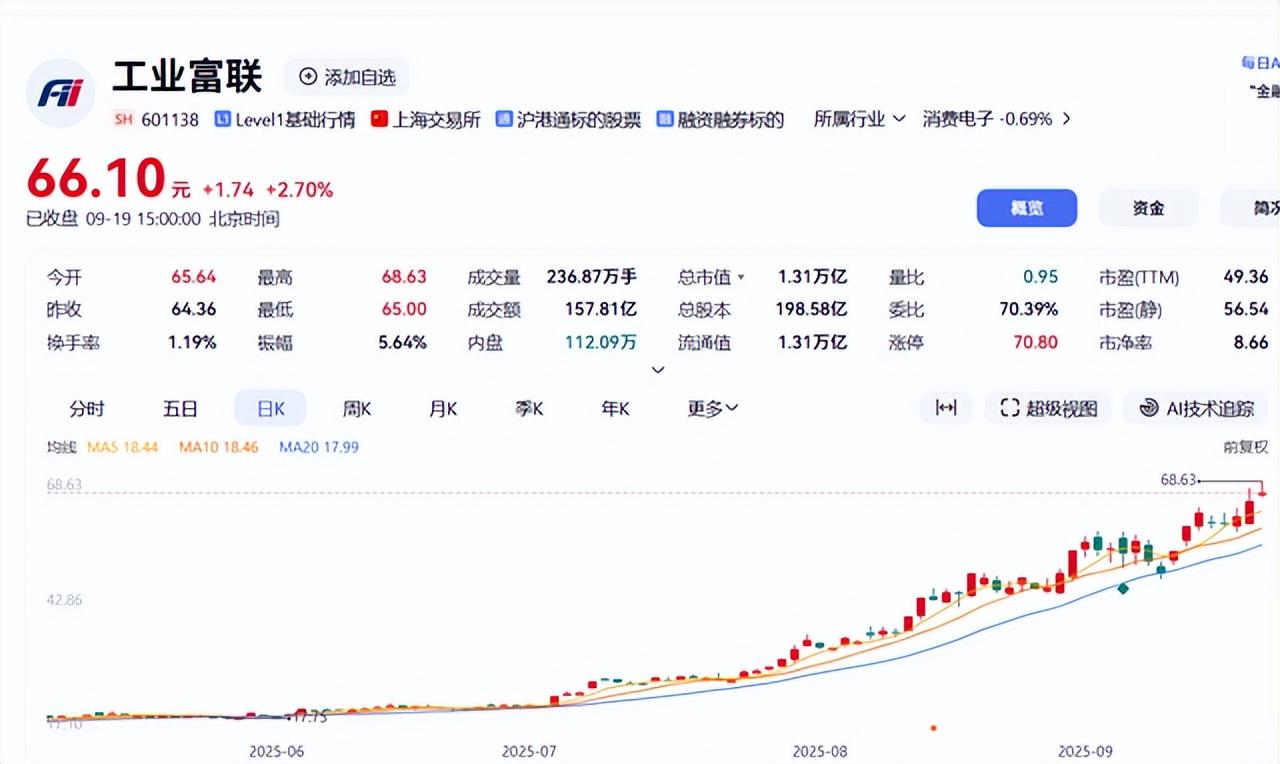Click the MA5 18.44 indicator
This screenshot has width=1280, height=764.
[x=122, y=447]
